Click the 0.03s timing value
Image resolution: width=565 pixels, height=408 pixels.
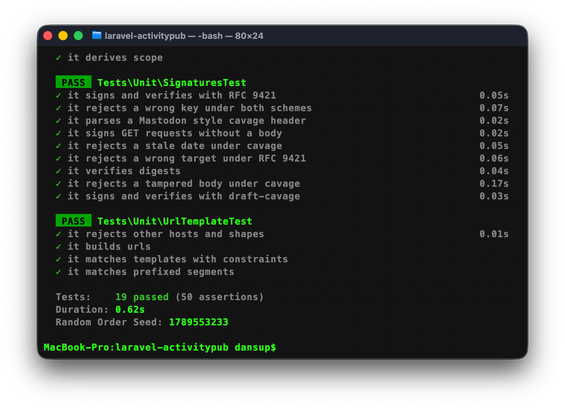point(494,196)
